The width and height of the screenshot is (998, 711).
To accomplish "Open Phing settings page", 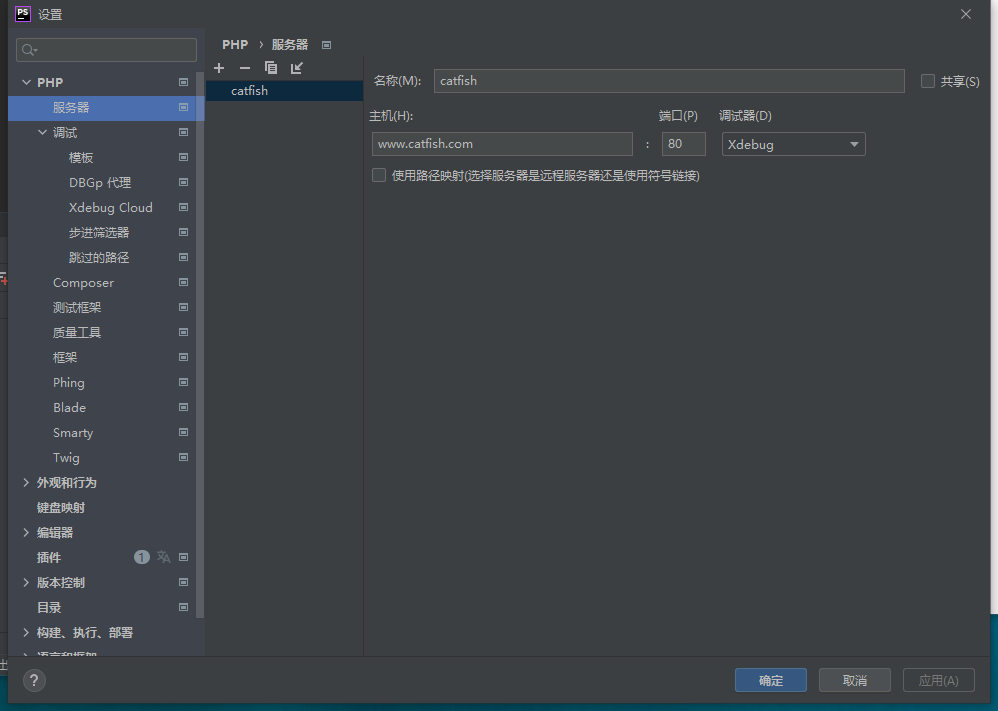I will [x=69, y=383].
